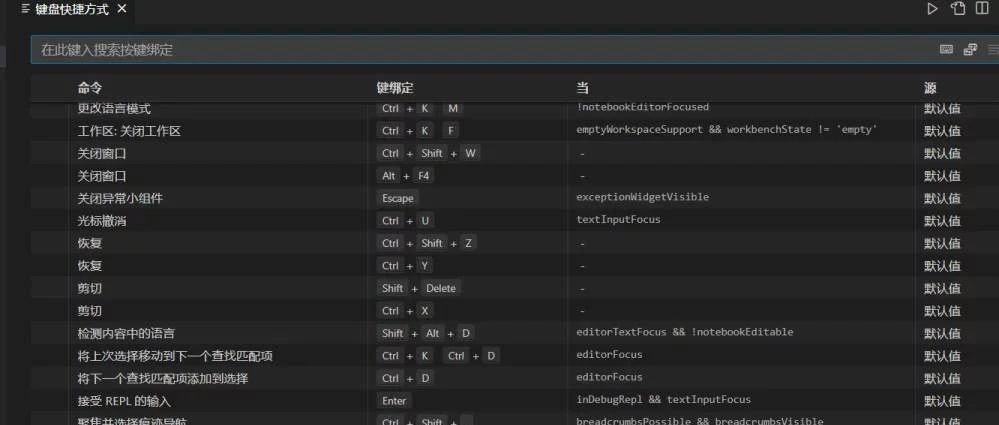This screenshot has width=999, height=425.
Task: Click the Alt + F4 keybinding
Action: (x=406, y=176)
